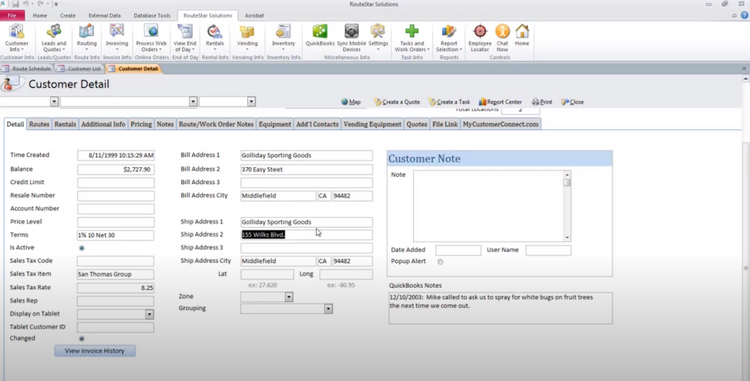Open the Vending Equipment tab
Viewport: 750px width, 381px height.
click(372, 124)
